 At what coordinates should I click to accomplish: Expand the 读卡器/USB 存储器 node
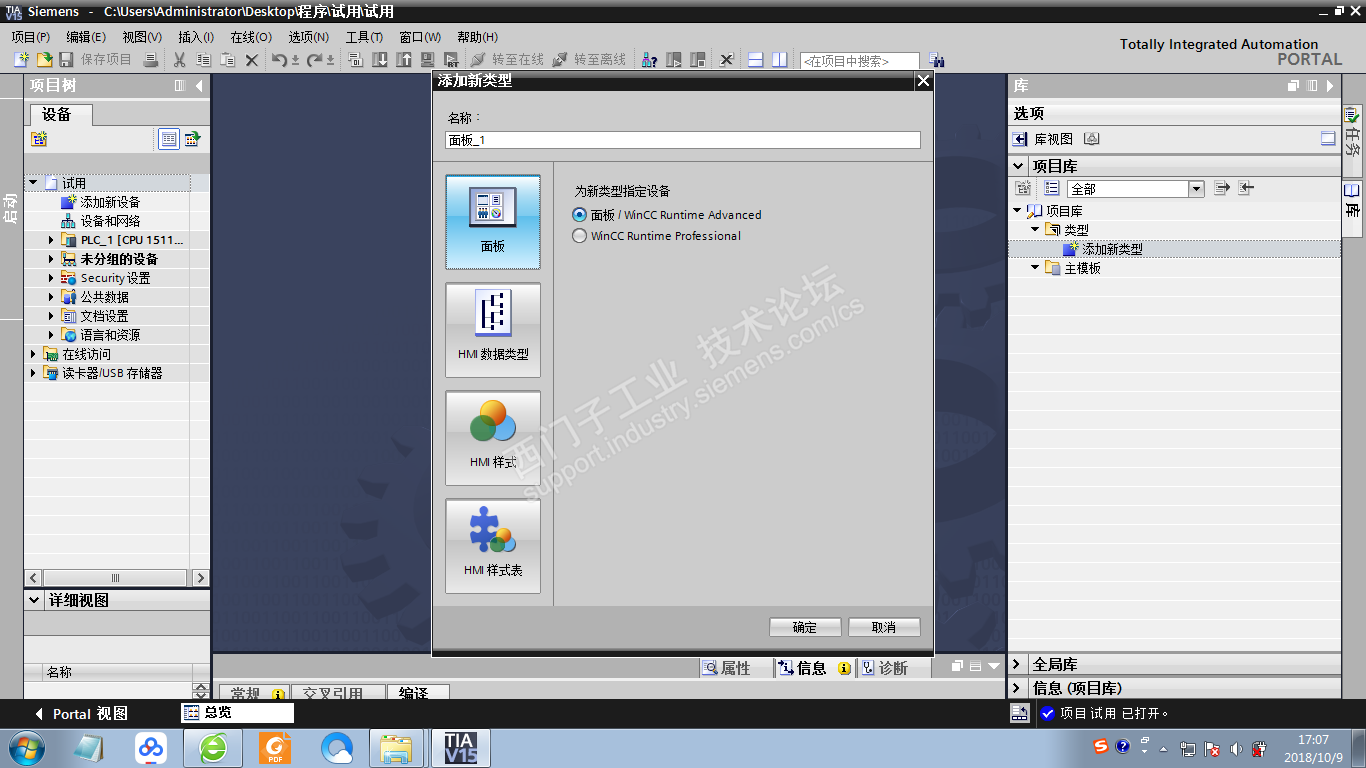coord(33,373)
